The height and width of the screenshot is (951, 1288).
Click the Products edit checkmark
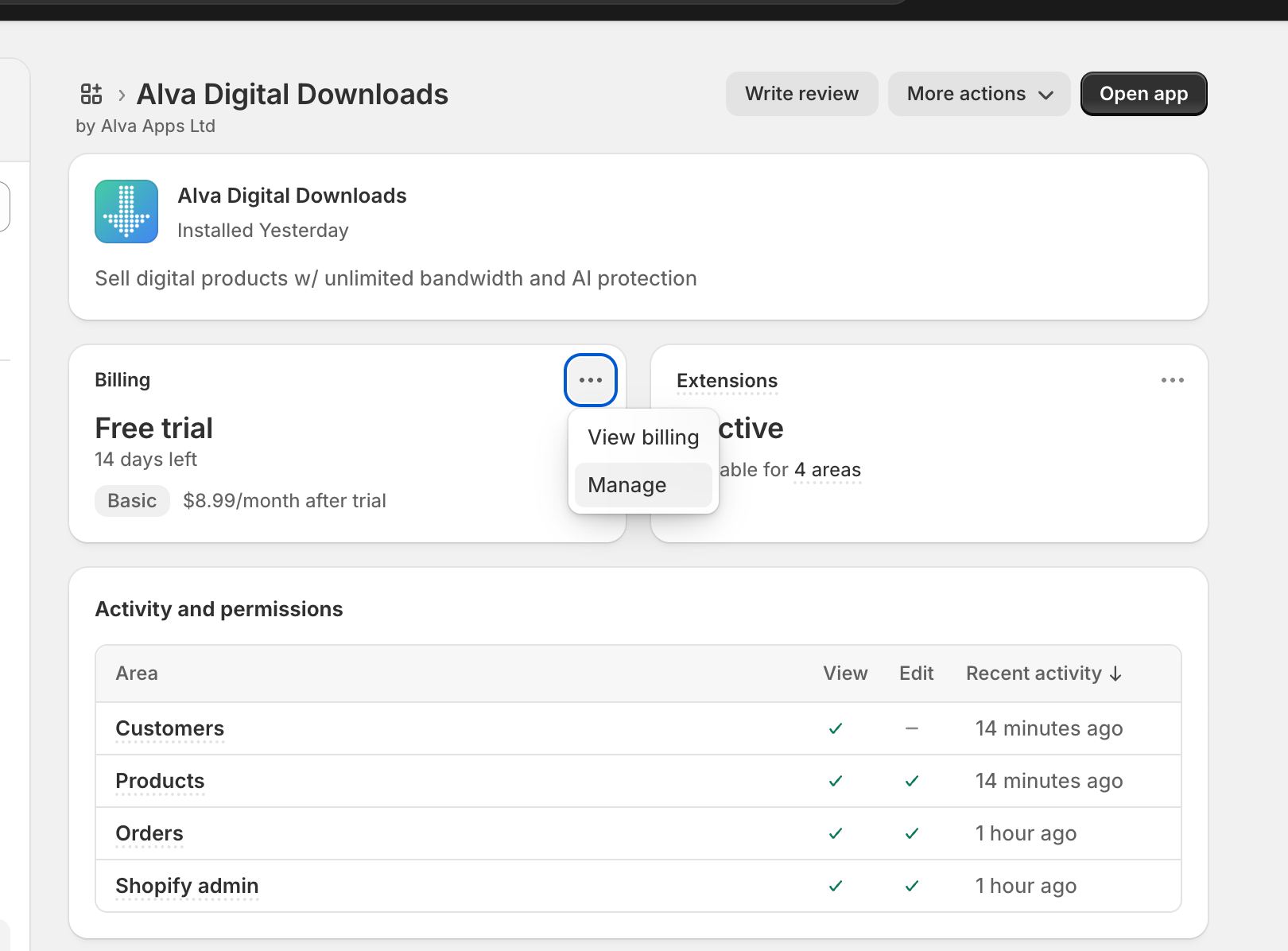tap(912, 781)
